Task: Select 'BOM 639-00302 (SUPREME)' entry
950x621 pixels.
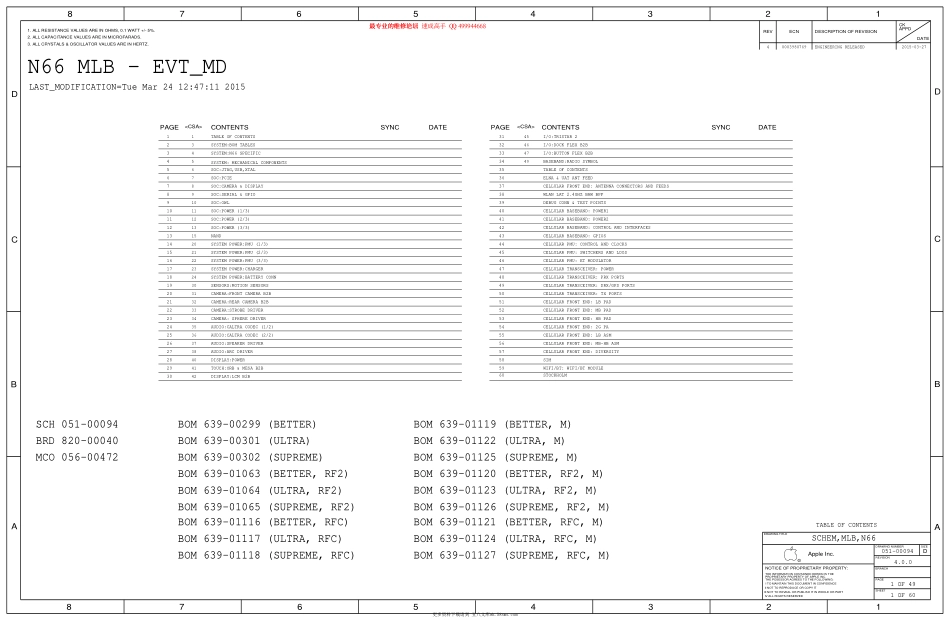Action: (x=250, y=457)
